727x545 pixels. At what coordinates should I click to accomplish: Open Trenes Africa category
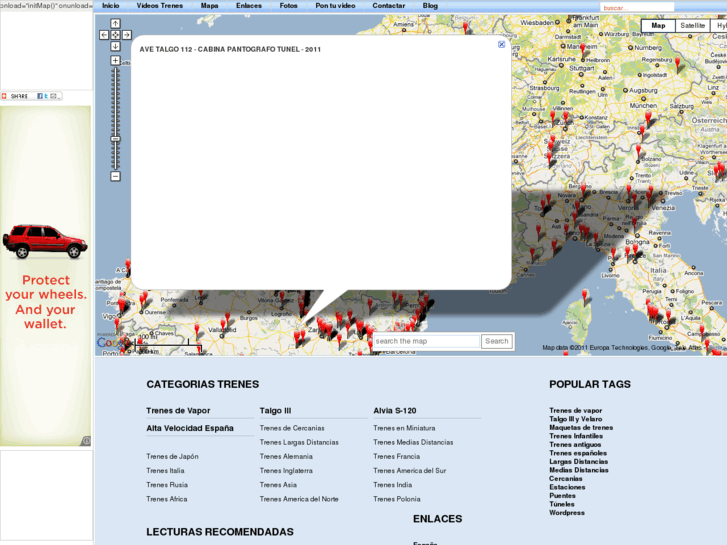pyautogui.click(x=166, y=500)
